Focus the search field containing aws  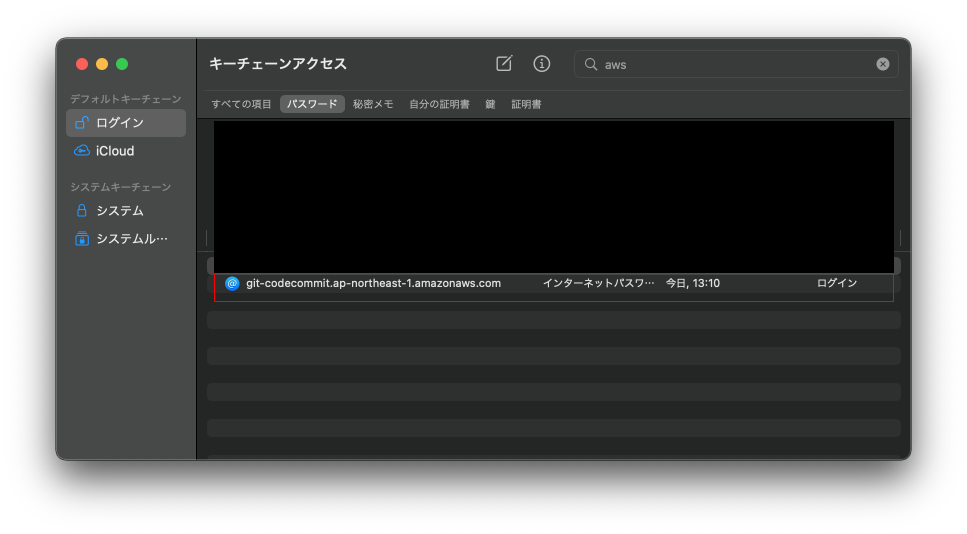(x=736, y=64)
